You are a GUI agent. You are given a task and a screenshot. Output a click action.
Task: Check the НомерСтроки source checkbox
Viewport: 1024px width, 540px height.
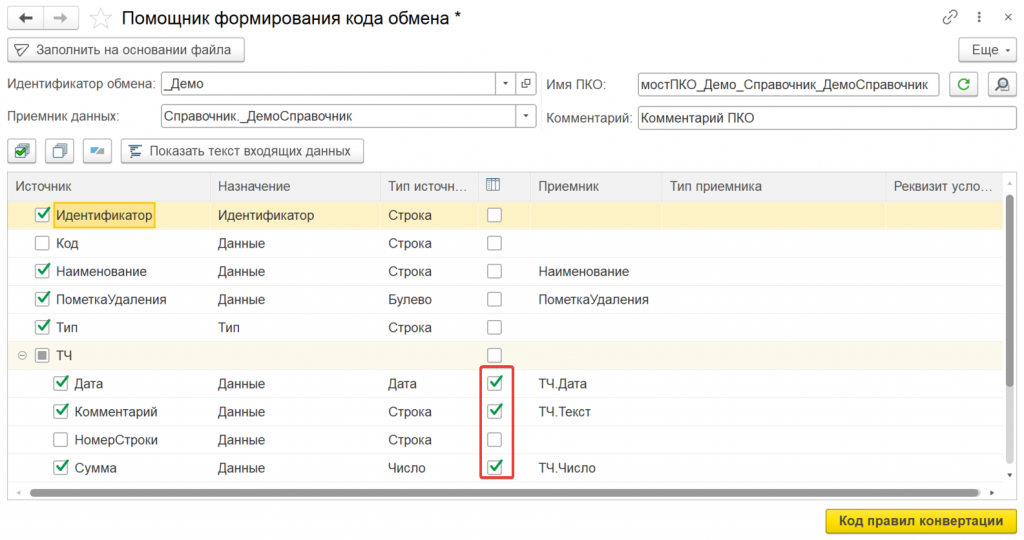coord(61,439)
